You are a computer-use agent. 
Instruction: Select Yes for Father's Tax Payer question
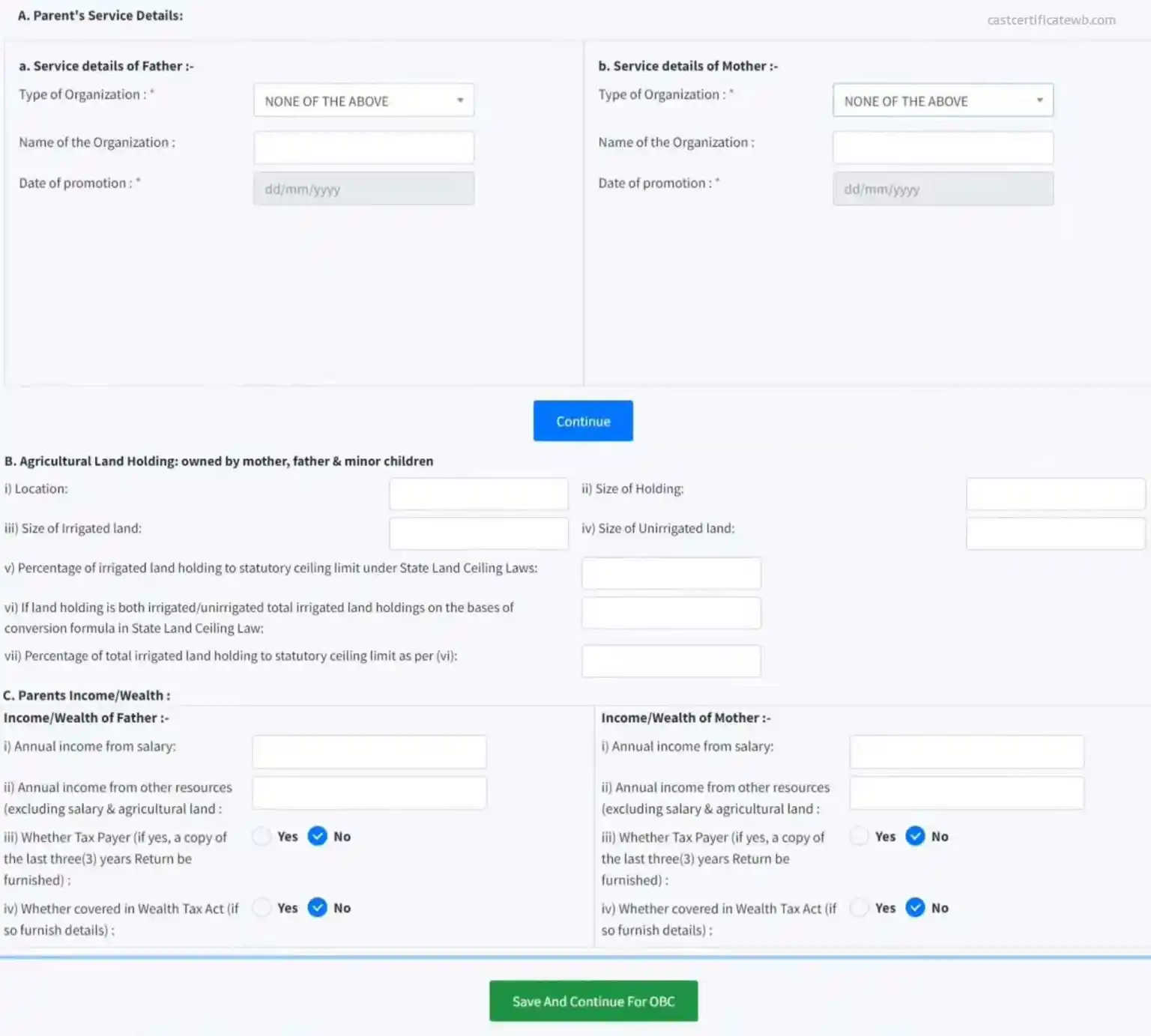click(262, 836)
